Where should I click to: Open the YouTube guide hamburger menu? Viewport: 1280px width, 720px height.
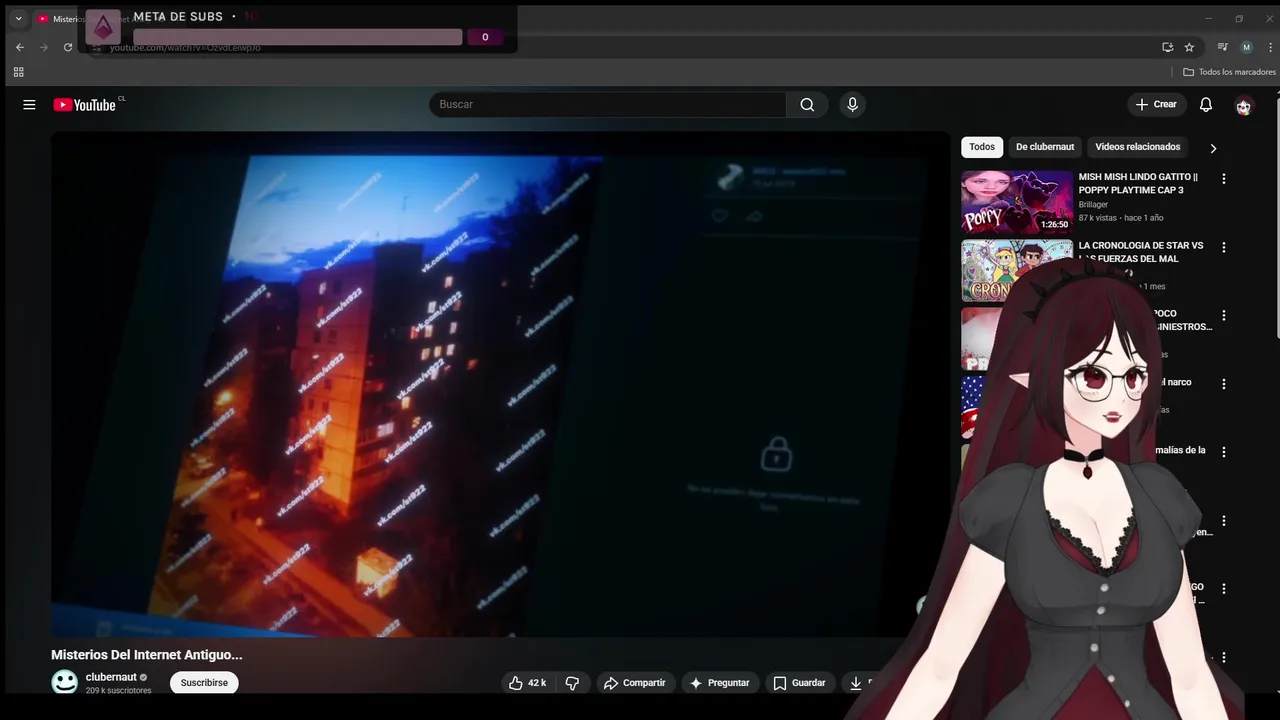coord(29,105)
